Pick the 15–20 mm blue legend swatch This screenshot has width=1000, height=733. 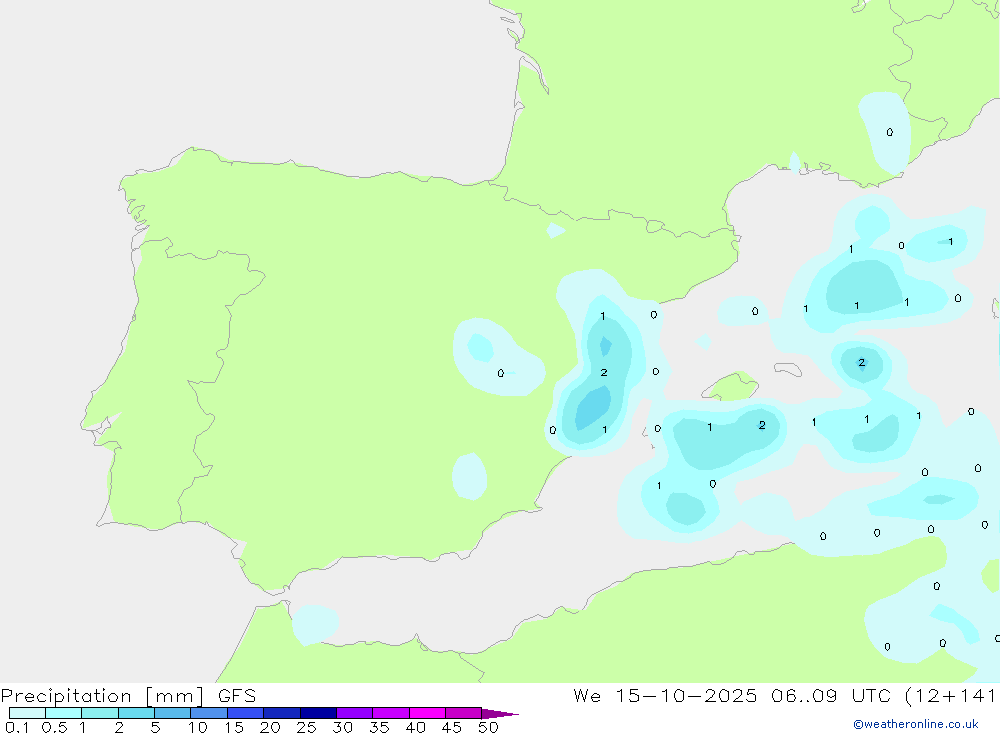pos(246,713)
